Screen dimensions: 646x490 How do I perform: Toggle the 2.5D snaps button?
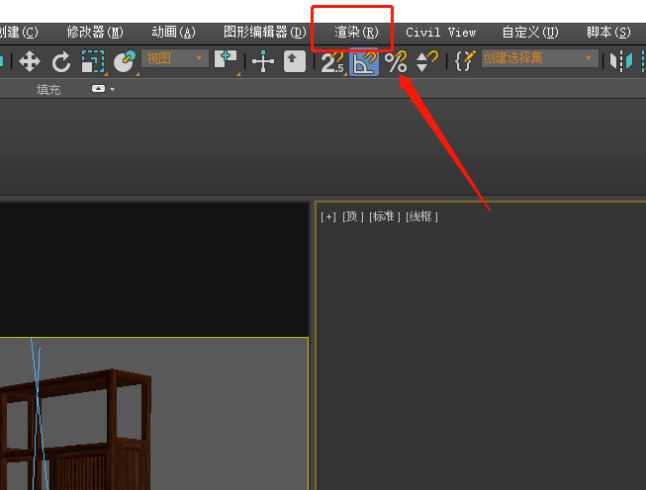coord(332,62)
